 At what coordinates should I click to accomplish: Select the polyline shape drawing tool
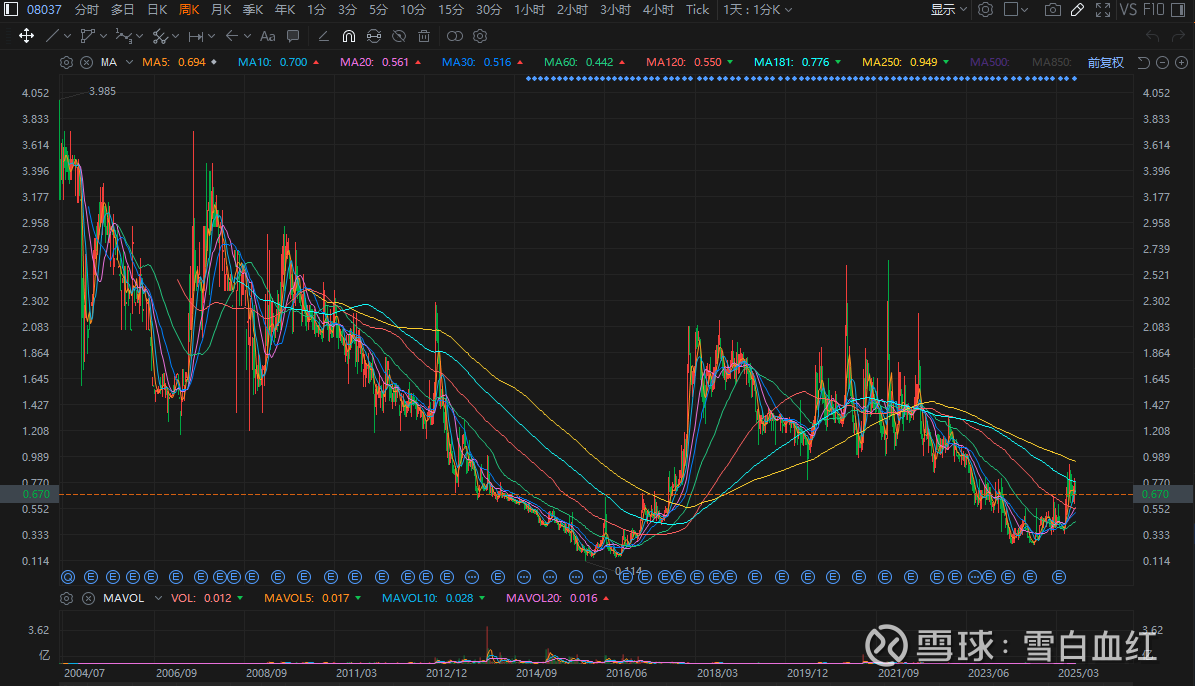[88, 36]
